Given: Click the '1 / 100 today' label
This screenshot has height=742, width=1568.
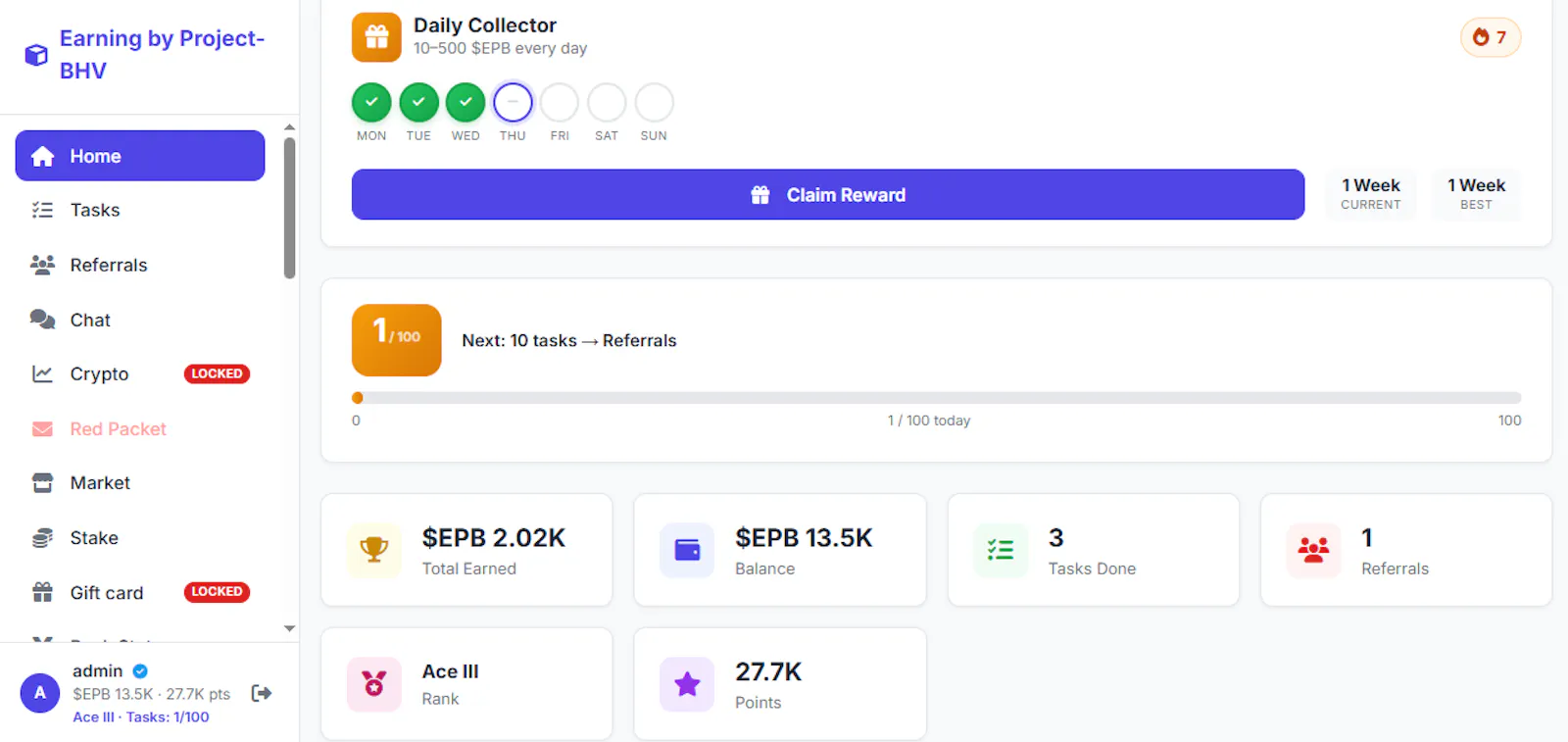Looking at the screenshot, I should [x=929, y=420].
